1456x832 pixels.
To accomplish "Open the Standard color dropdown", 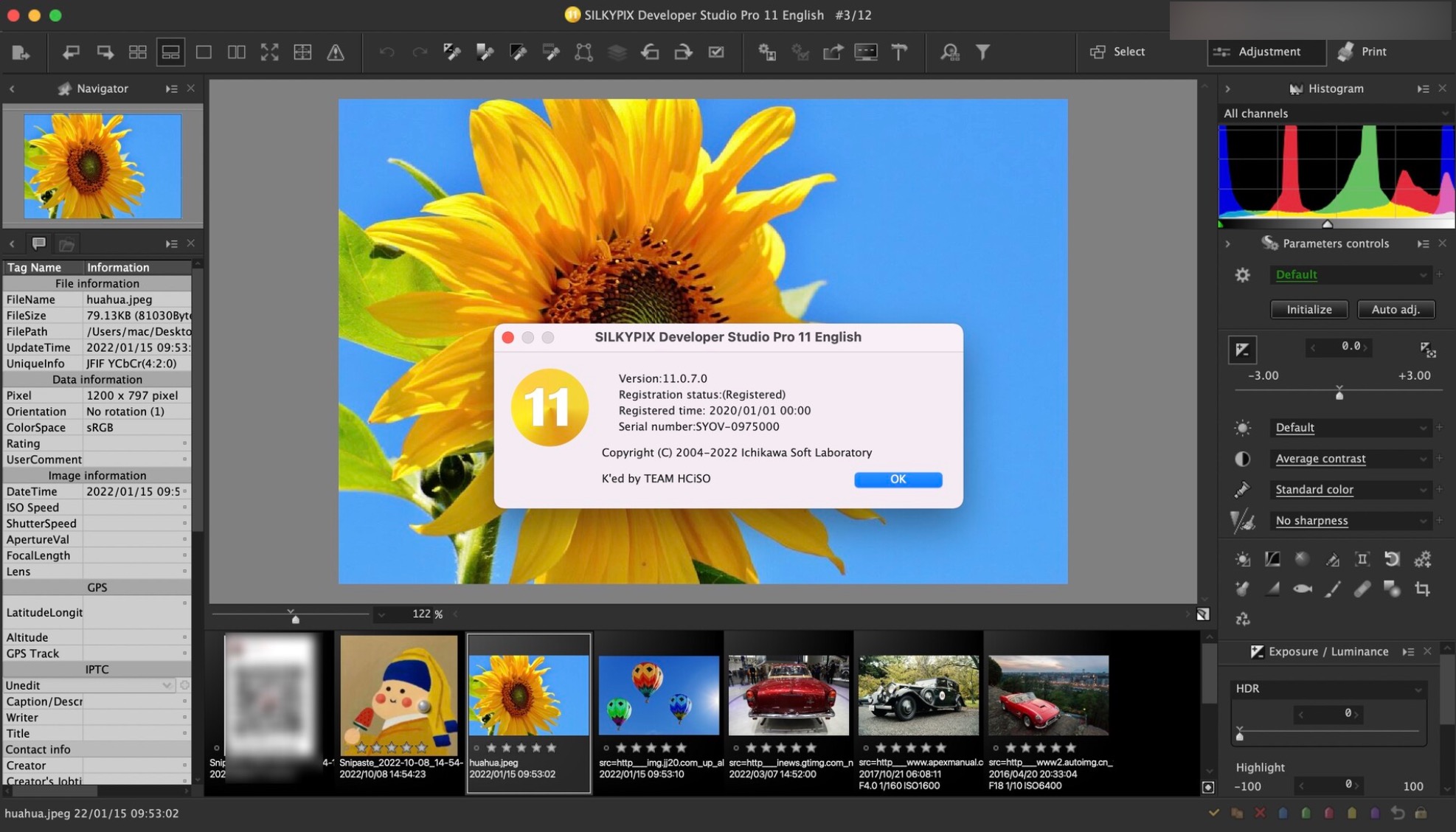I will pos(1351,490).
